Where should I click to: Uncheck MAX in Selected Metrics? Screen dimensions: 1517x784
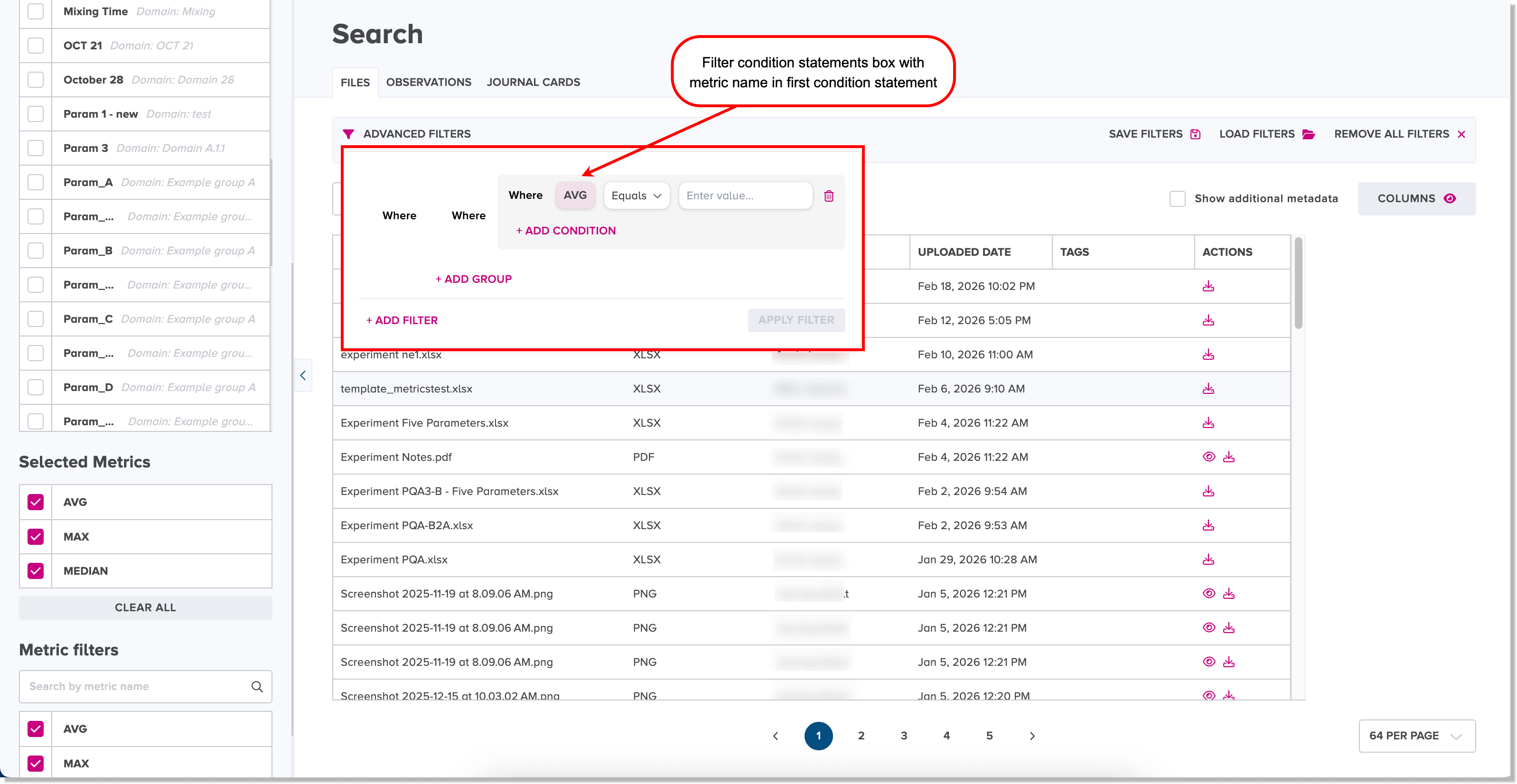point(36,537)
